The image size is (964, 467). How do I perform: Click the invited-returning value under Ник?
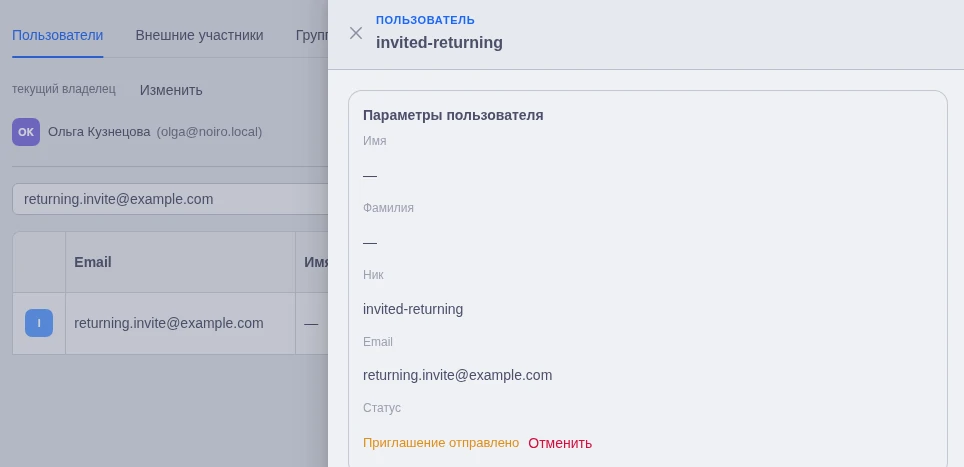coord(413,309)
